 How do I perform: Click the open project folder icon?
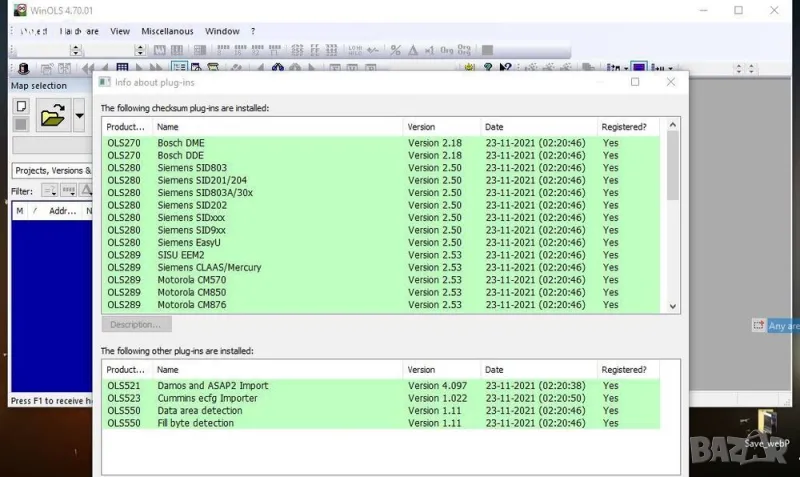pyautogui.click(x=51, y=118)
